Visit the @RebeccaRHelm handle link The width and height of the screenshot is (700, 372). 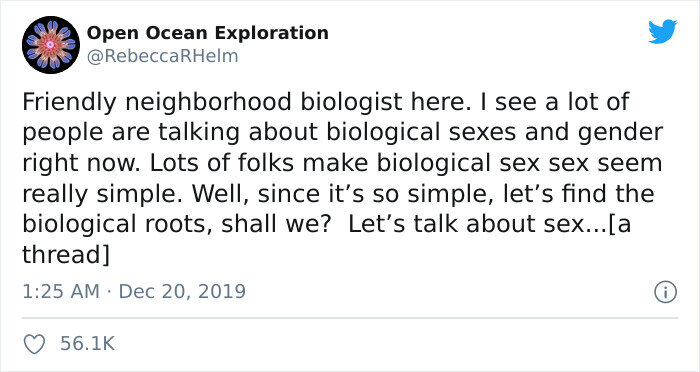pyautogui.click(x=162, y=56)
